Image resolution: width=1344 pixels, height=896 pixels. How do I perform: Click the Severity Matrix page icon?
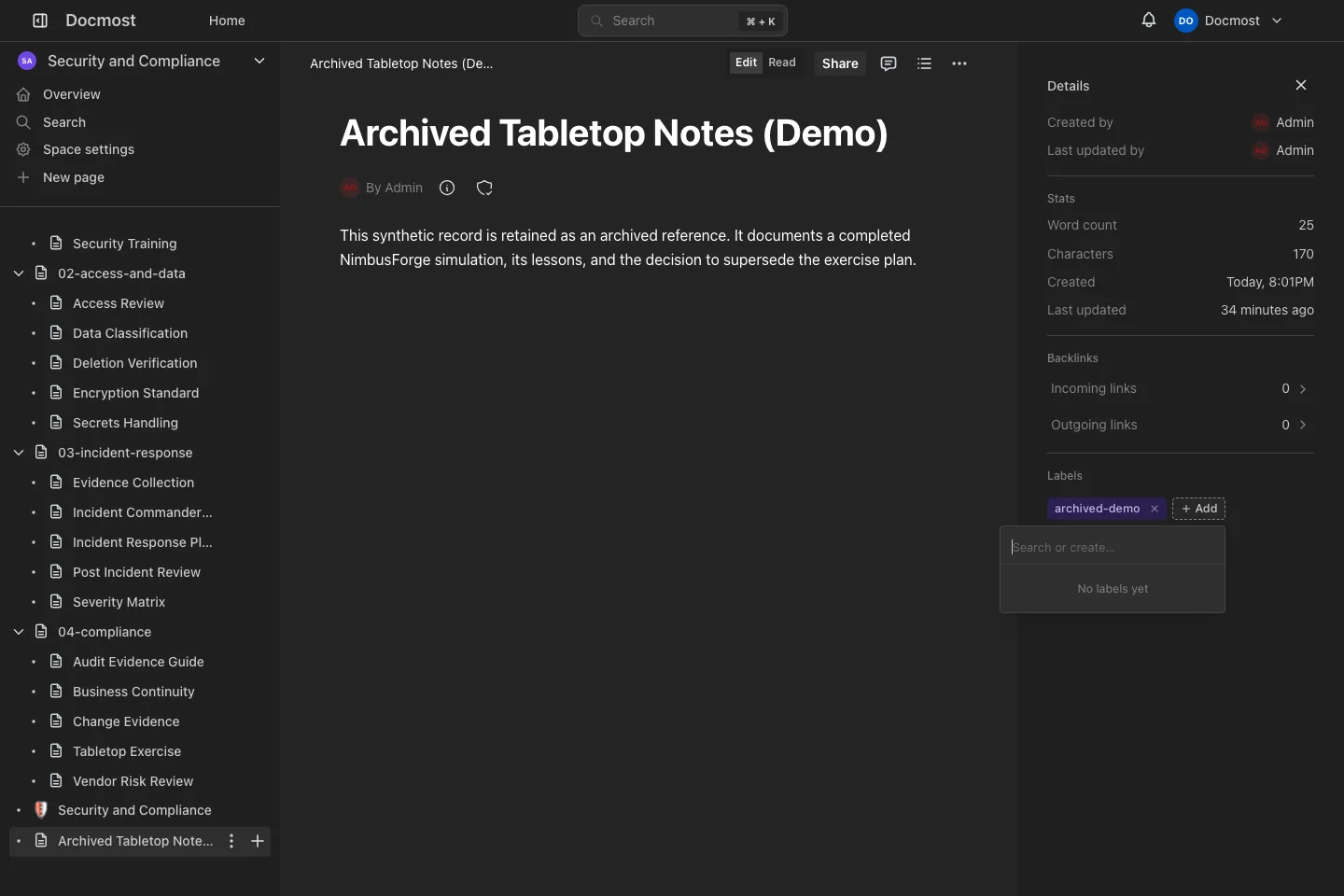click(x=56, y=602)
